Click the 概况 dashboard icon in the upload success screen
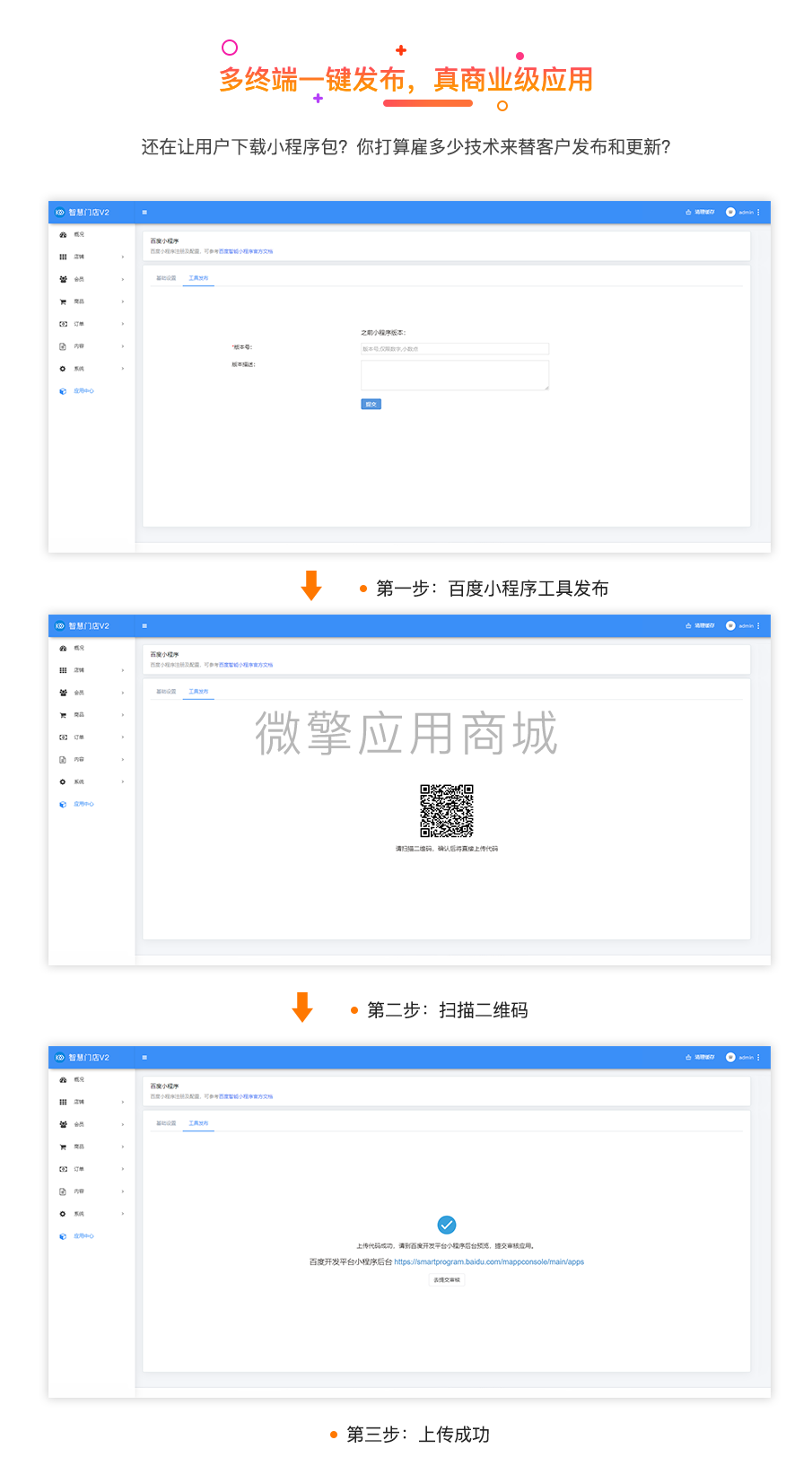The width and height of the screenshot is (812, 1466). coord(63,1079)
